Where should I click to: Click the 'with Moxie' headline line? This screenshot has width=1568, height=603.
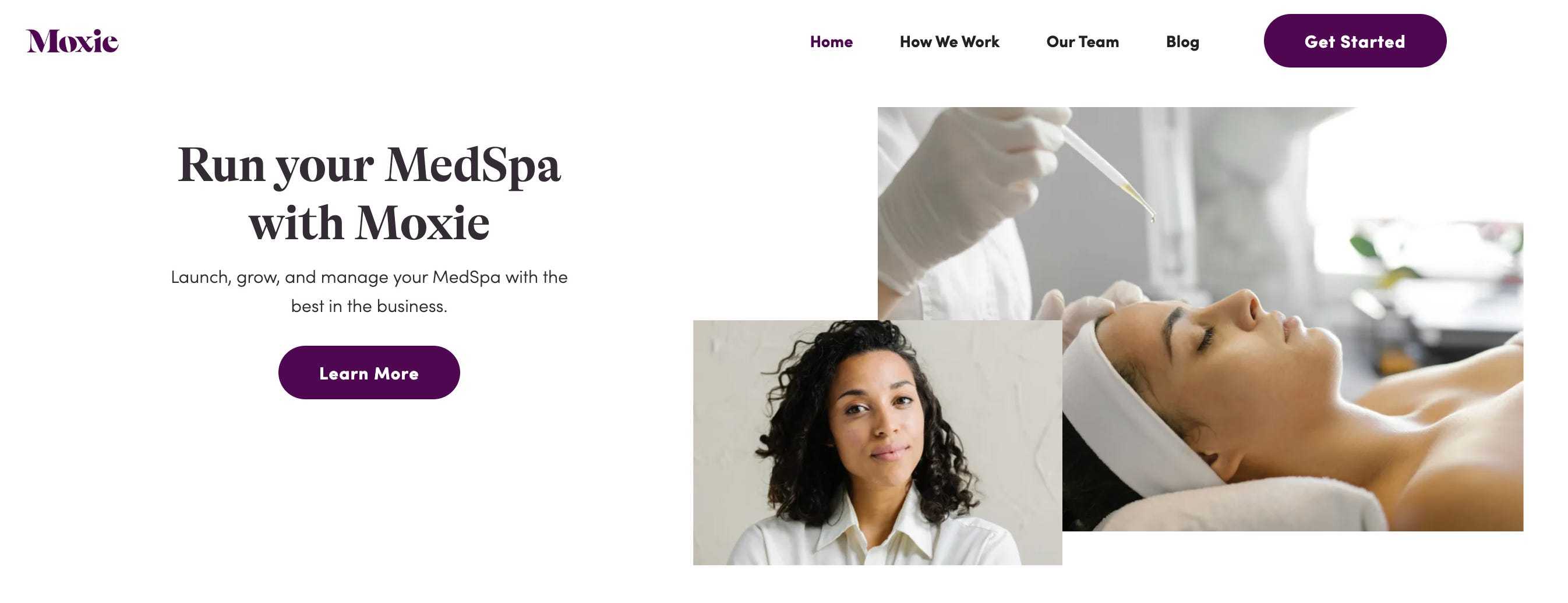pos(369,223)
